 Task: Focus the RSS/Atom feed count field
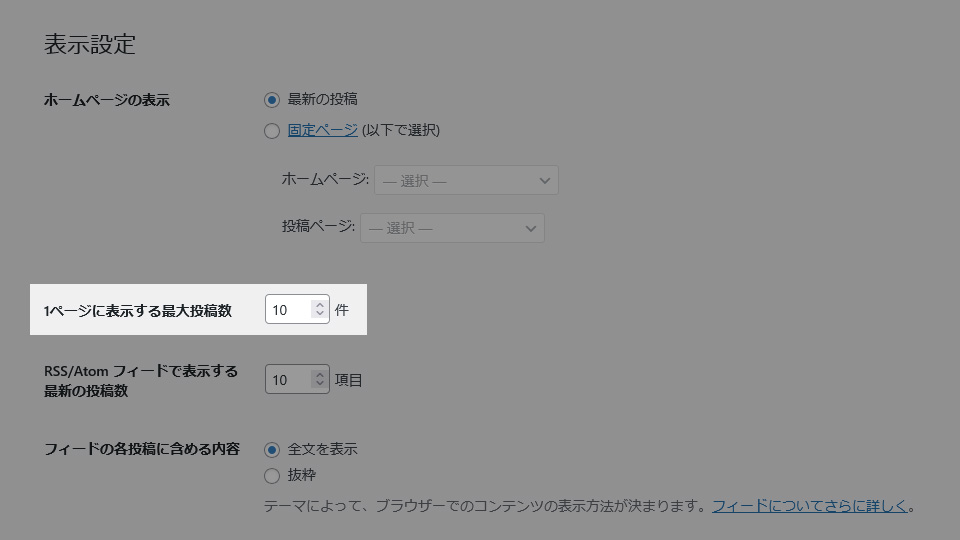coord(297,380)
